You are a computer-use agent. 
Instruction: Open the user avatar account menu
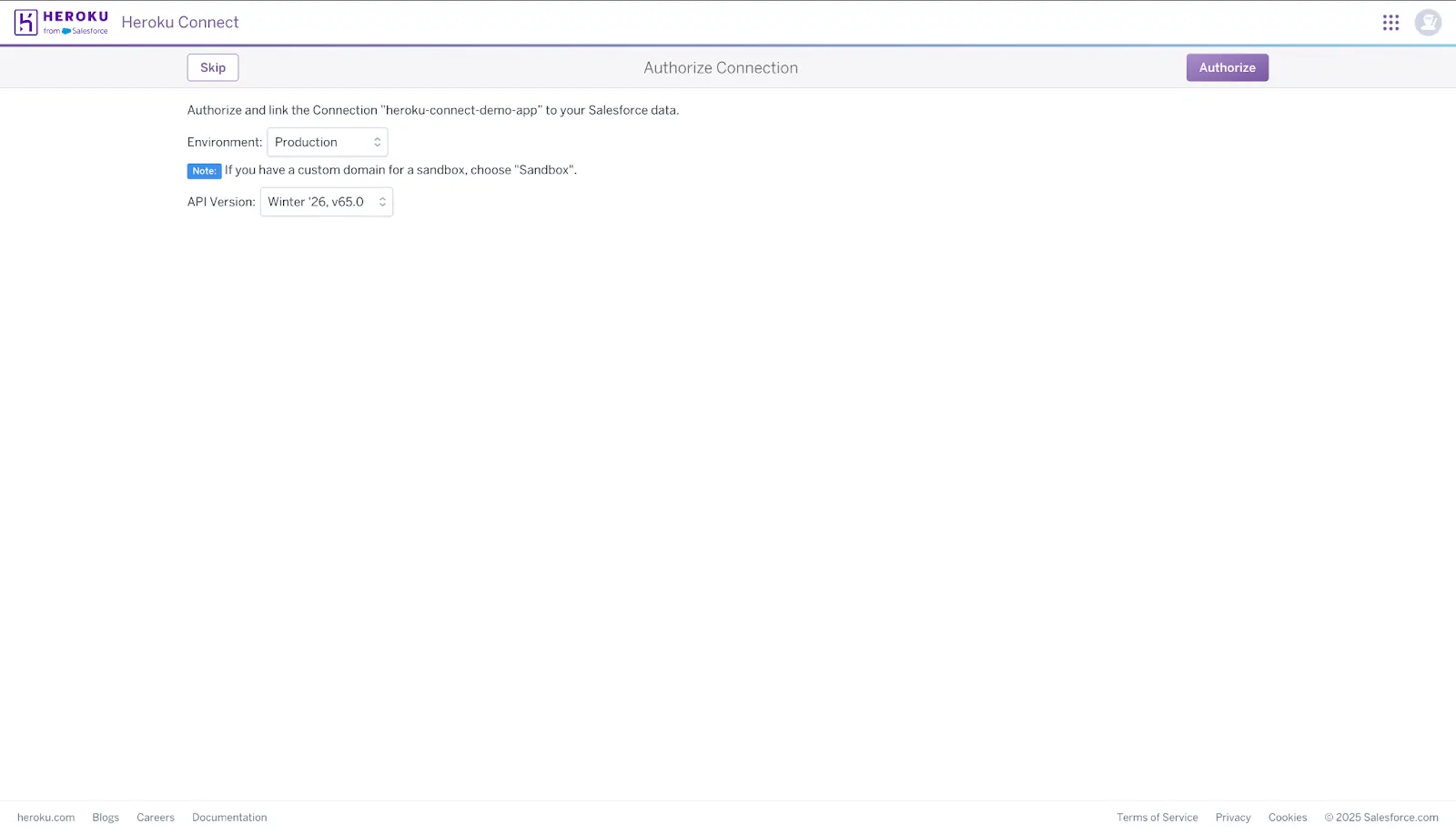point(1427,23)
